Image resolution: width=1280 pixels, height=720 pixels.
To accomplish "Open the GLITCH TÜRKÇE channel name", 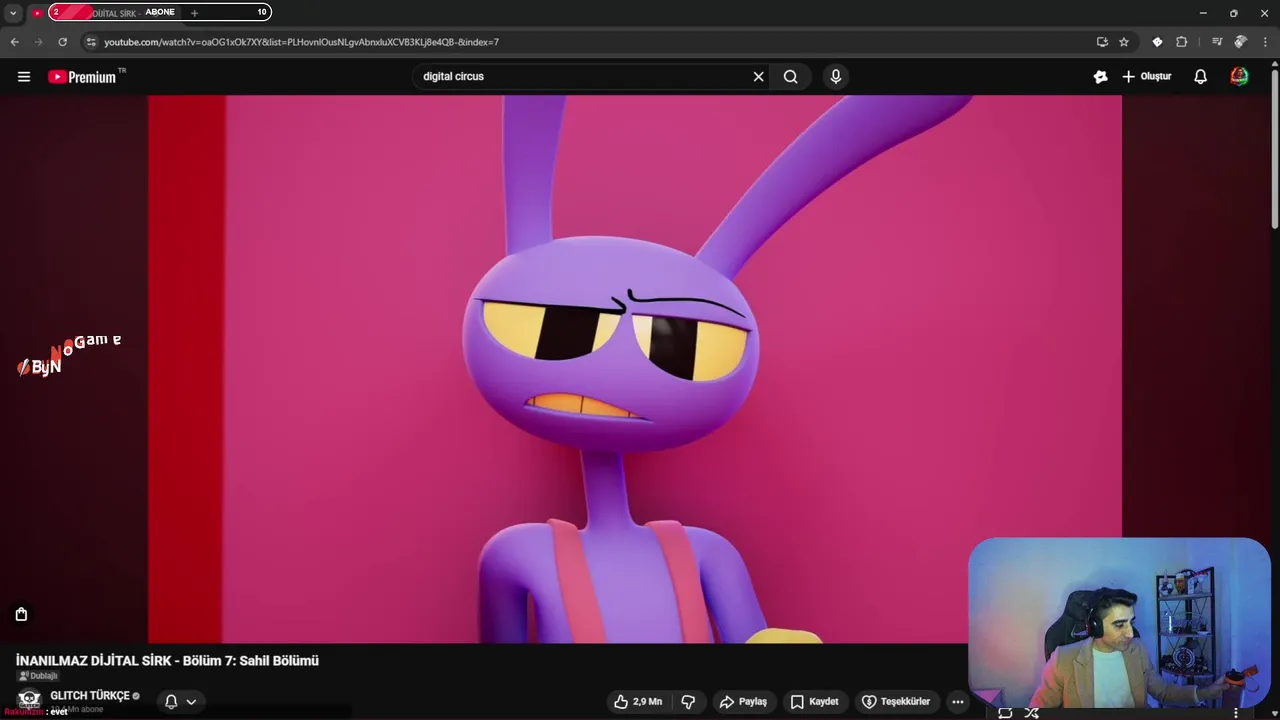I will click(90, 696).
